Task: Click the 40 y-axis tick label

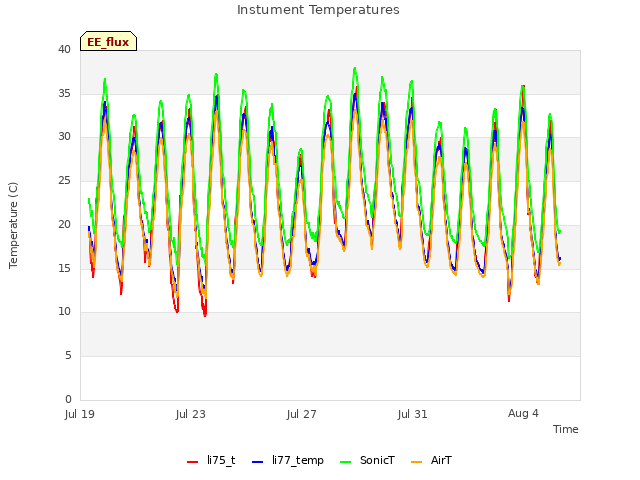Action: [64, 49]
